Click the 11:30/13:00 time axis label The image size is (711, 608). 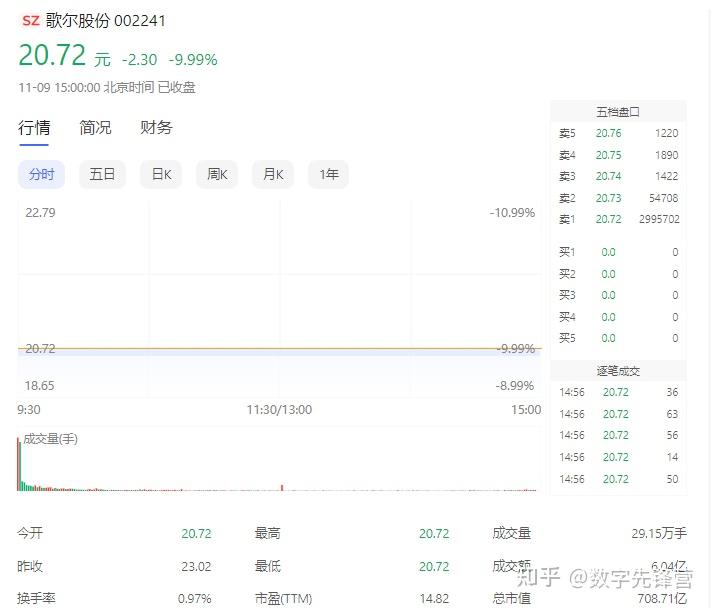[x=279, y=410]
